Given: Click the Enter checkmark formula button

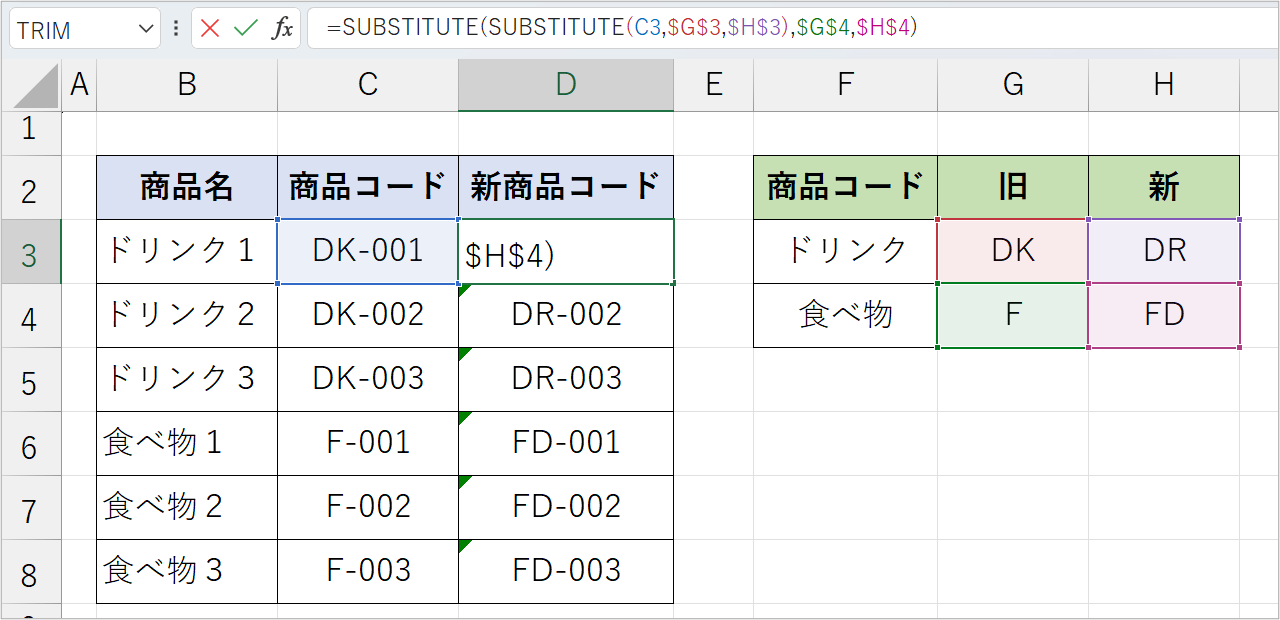Looking at the screenshot, I should tap(245, 28).
